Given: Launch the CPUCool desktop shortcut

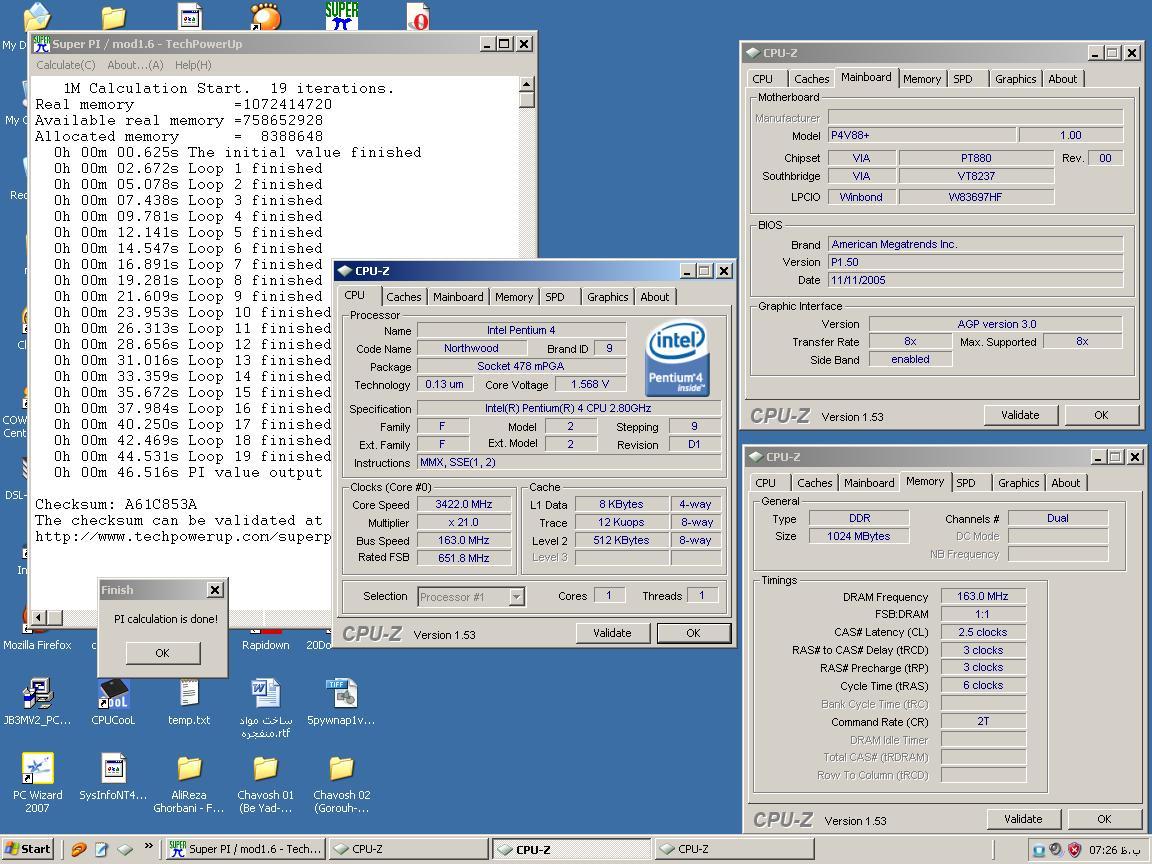Looking at the screenshot, I should [113, 702].
